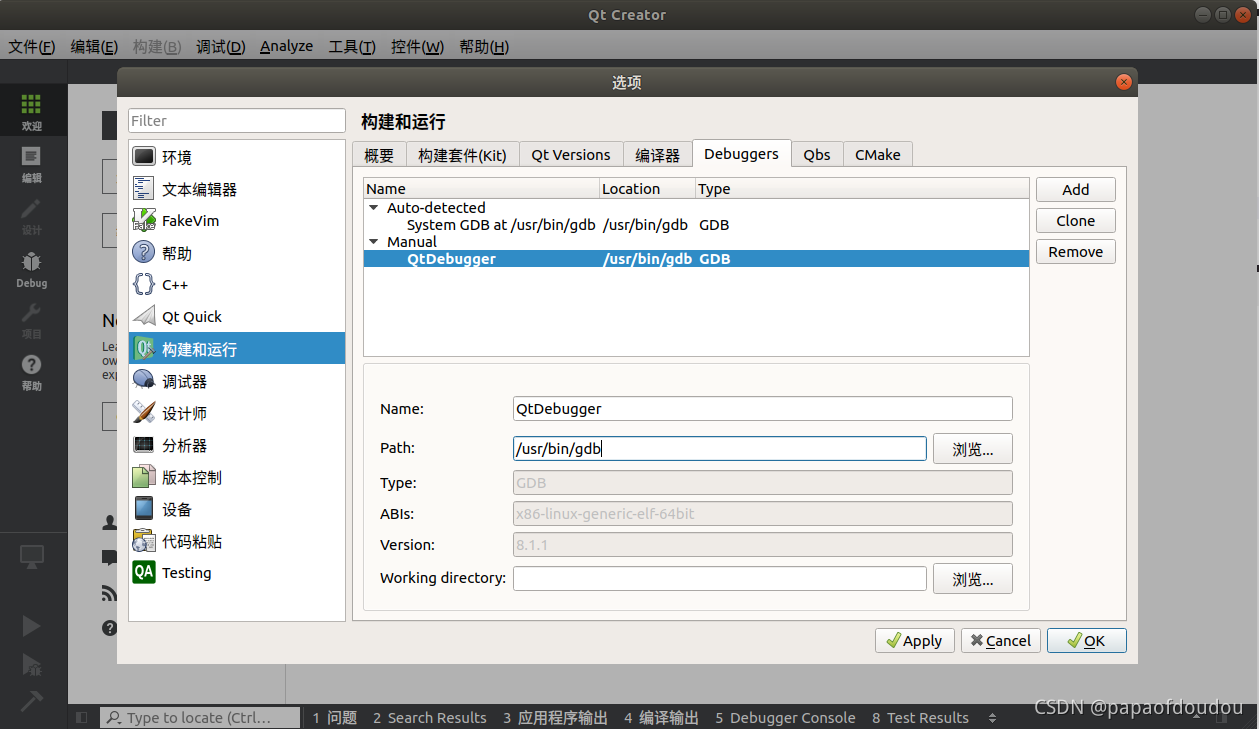
Task: Collapse the Auto-detected debugger group
Action: coord(374,208)
